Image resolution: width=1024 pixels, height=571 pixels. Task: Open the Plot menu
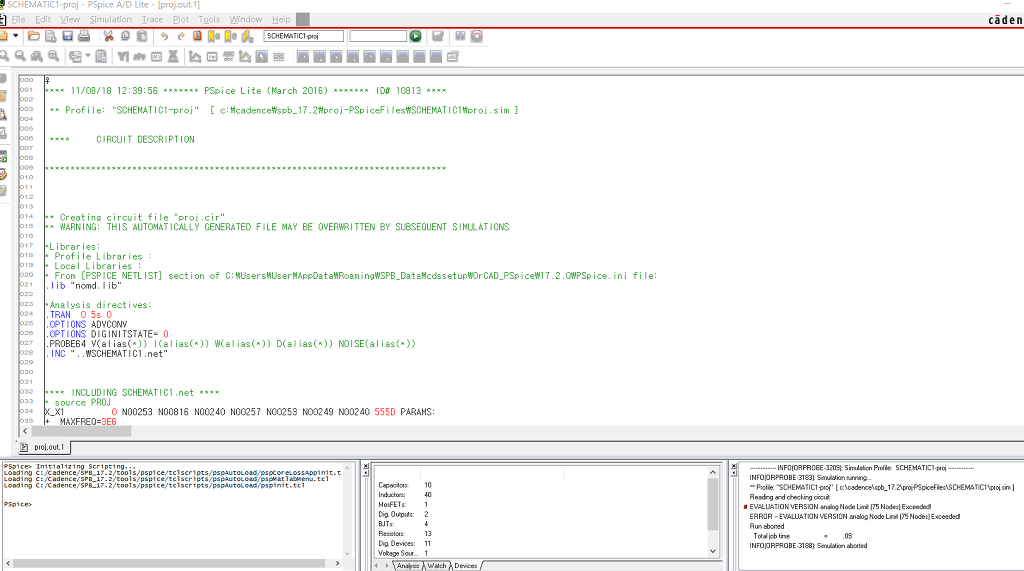tap(181, 19)
